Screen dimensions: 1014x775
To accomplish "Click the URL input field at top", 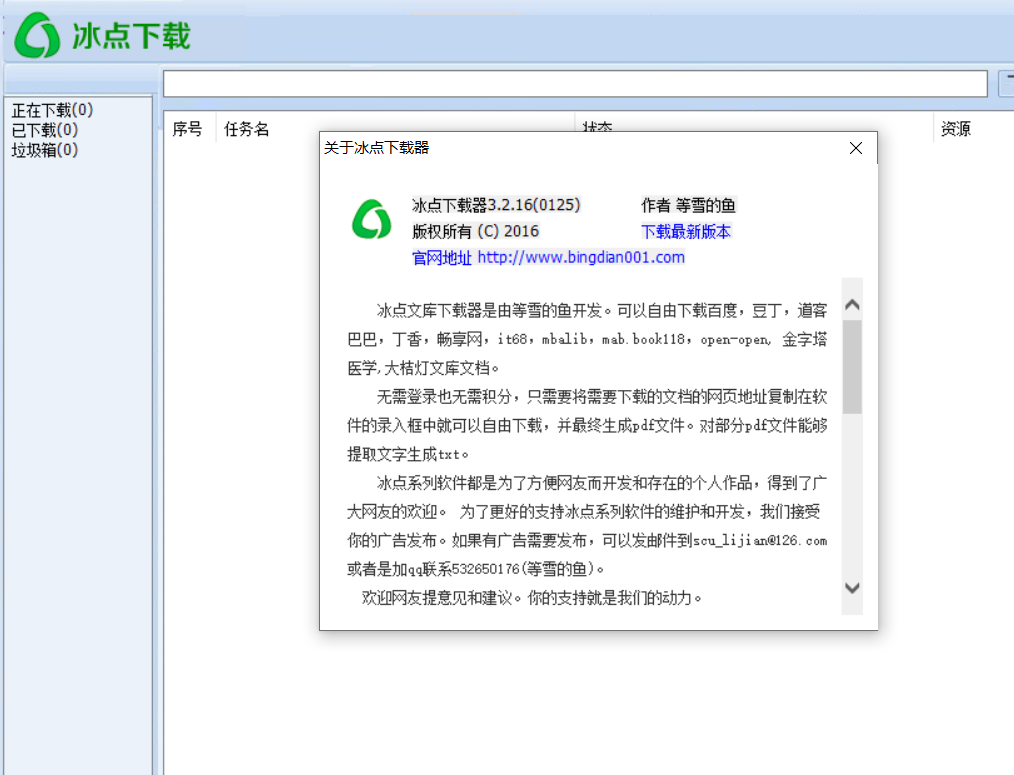I will [575, 83].
